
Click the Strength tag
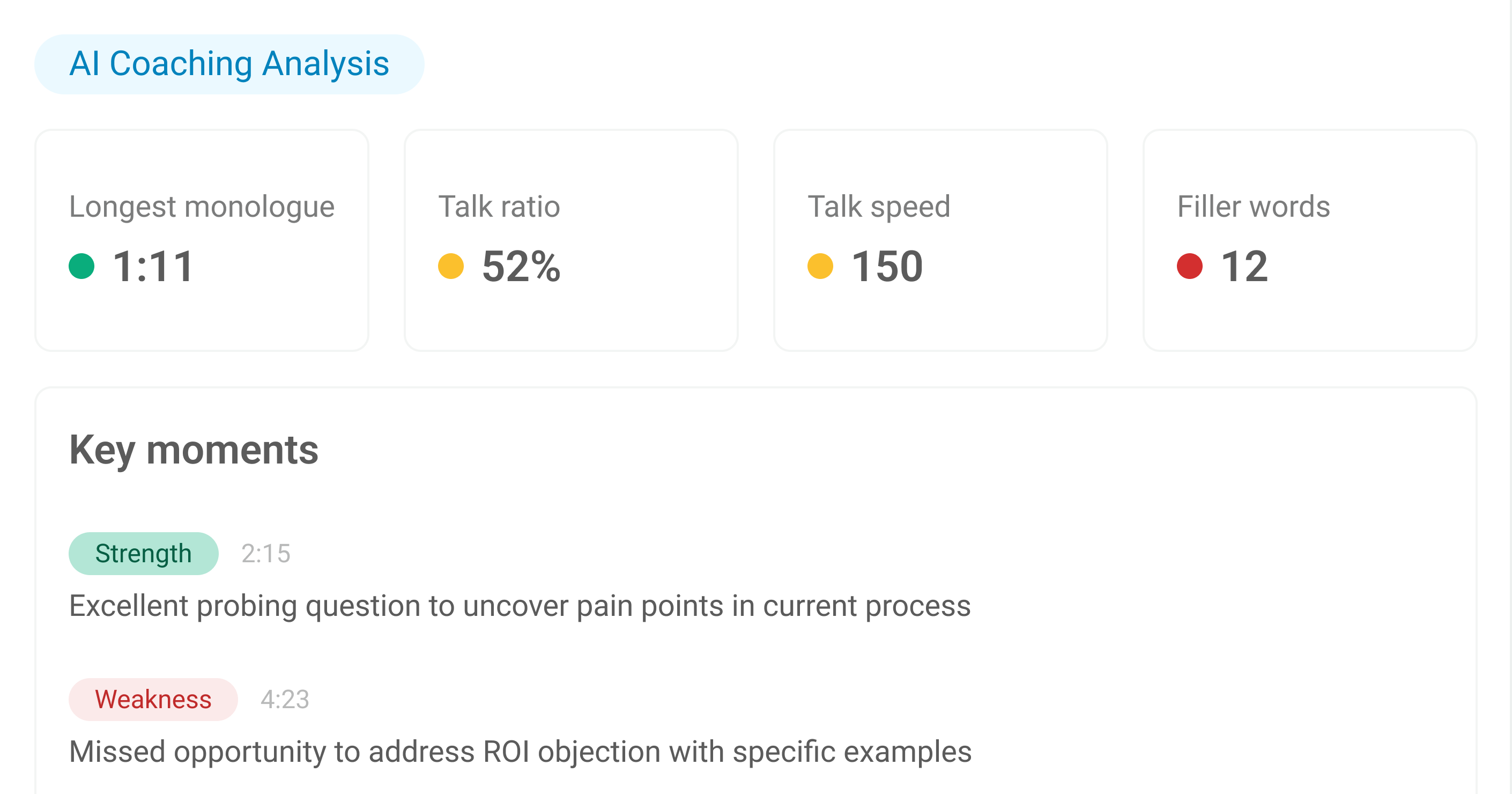click(143, 553)
